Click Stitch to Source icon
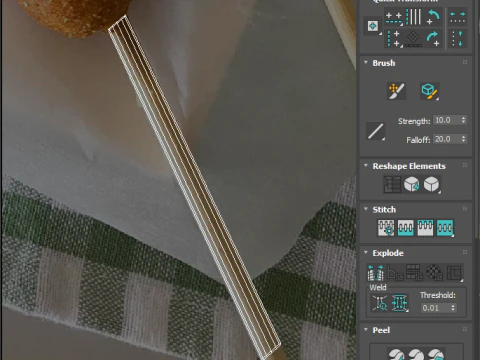Image resolution: width=480 pixels, height=360 pixels. click(x=425, y=228)
